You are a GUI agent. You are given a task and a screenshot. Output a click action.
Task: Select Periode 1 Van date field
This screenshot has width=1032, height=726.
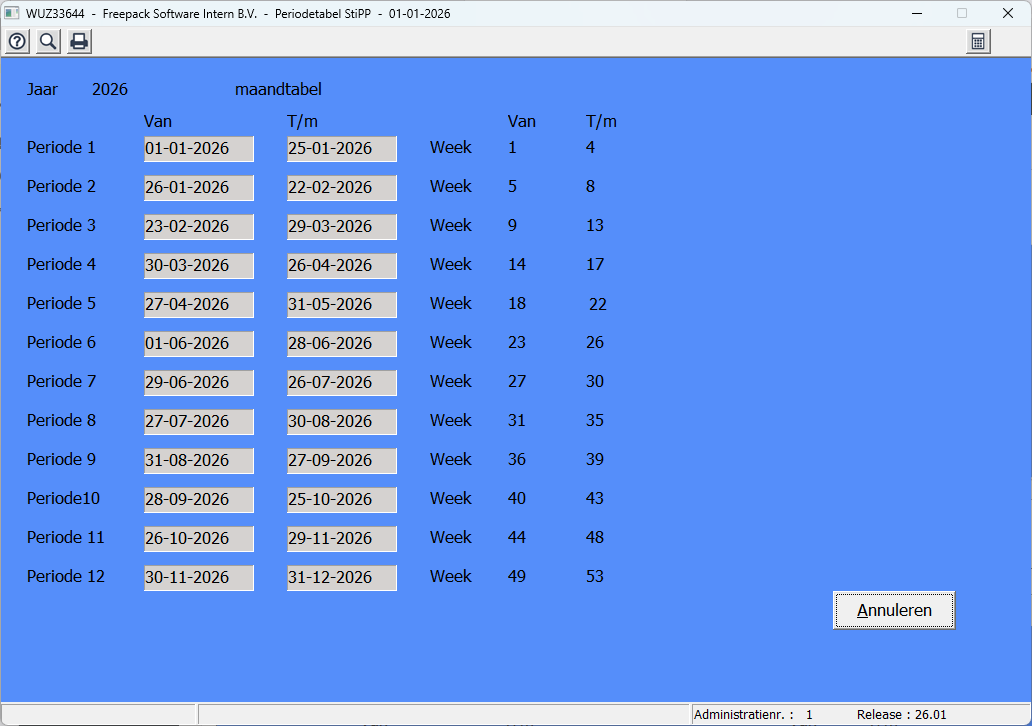[x=198, y=149]
